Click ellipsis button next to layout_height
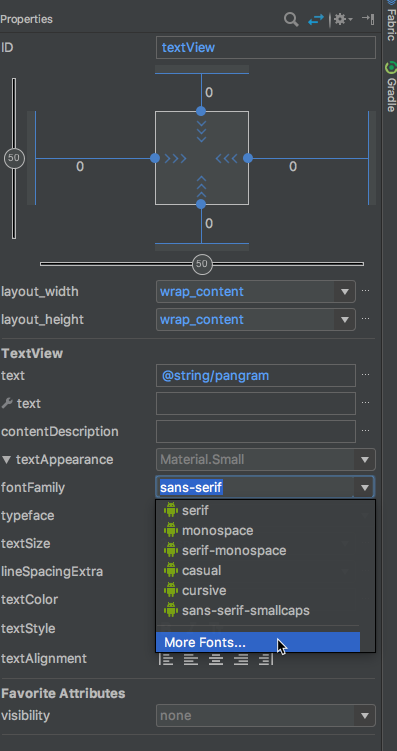This screenshot has width=397, height=751. click(365, 319)
